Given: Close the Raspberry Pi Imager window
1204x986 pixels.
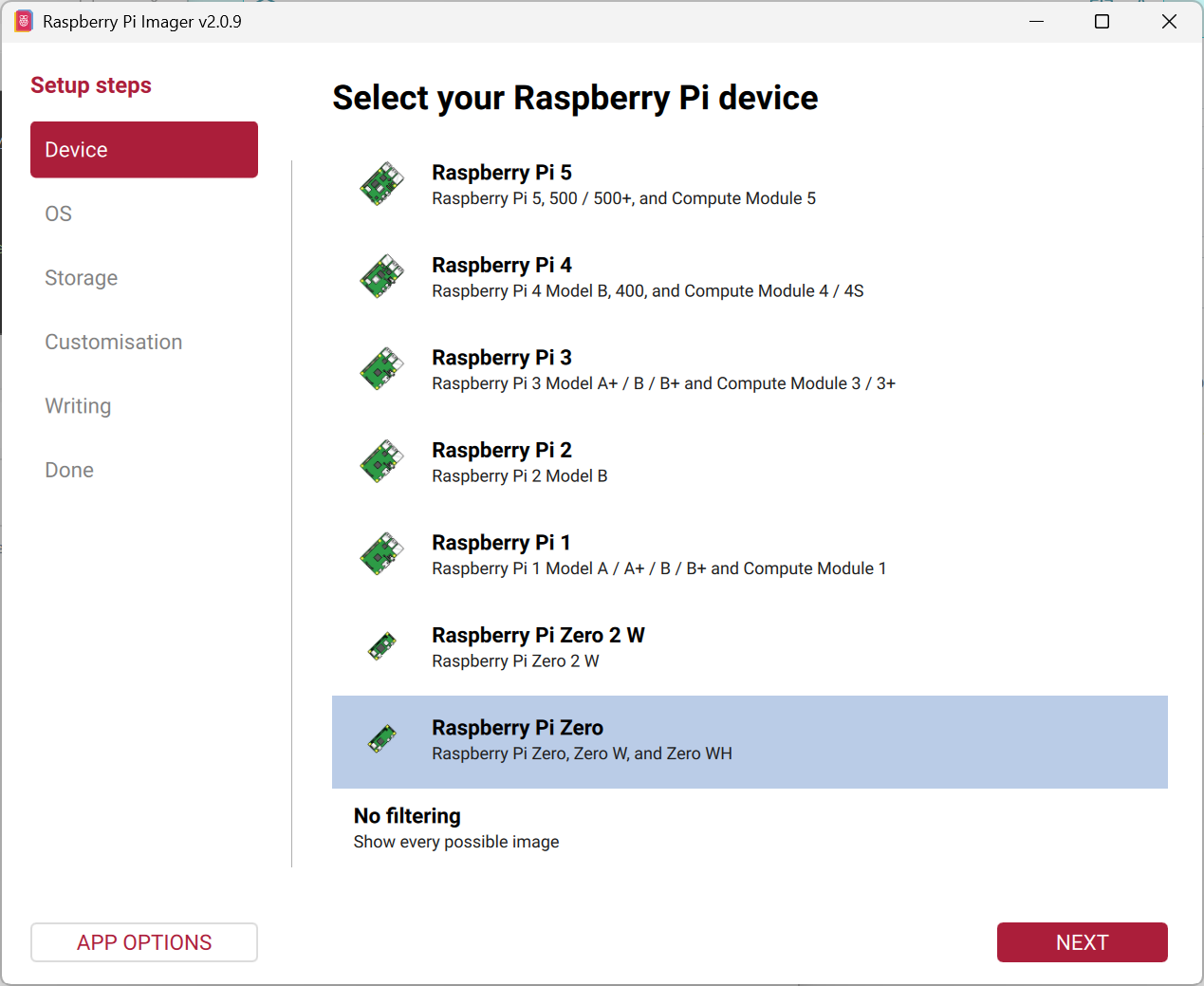Looking at the screenshot, I should point(1169,21).
